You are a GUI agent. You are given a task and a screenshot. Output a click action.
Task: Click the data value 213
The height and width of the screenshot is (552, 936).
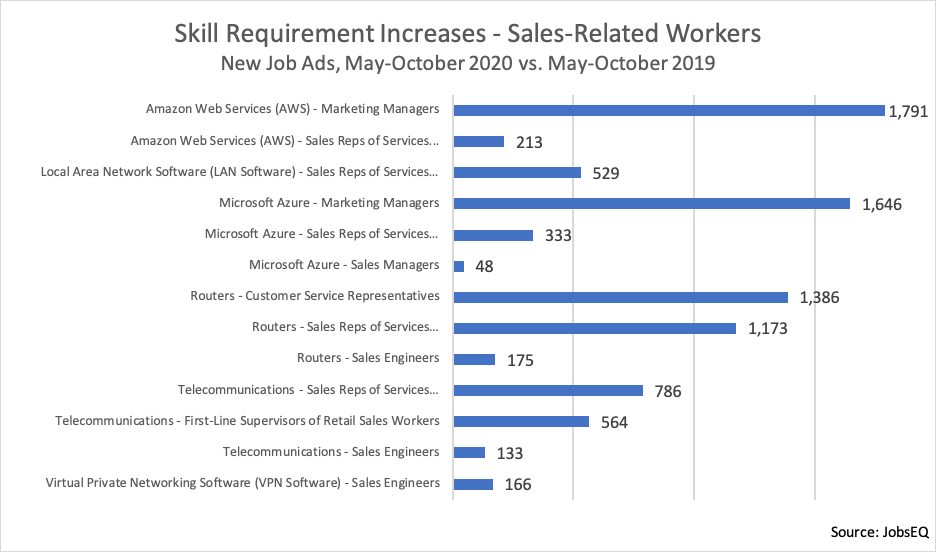(x=529, y=143)
